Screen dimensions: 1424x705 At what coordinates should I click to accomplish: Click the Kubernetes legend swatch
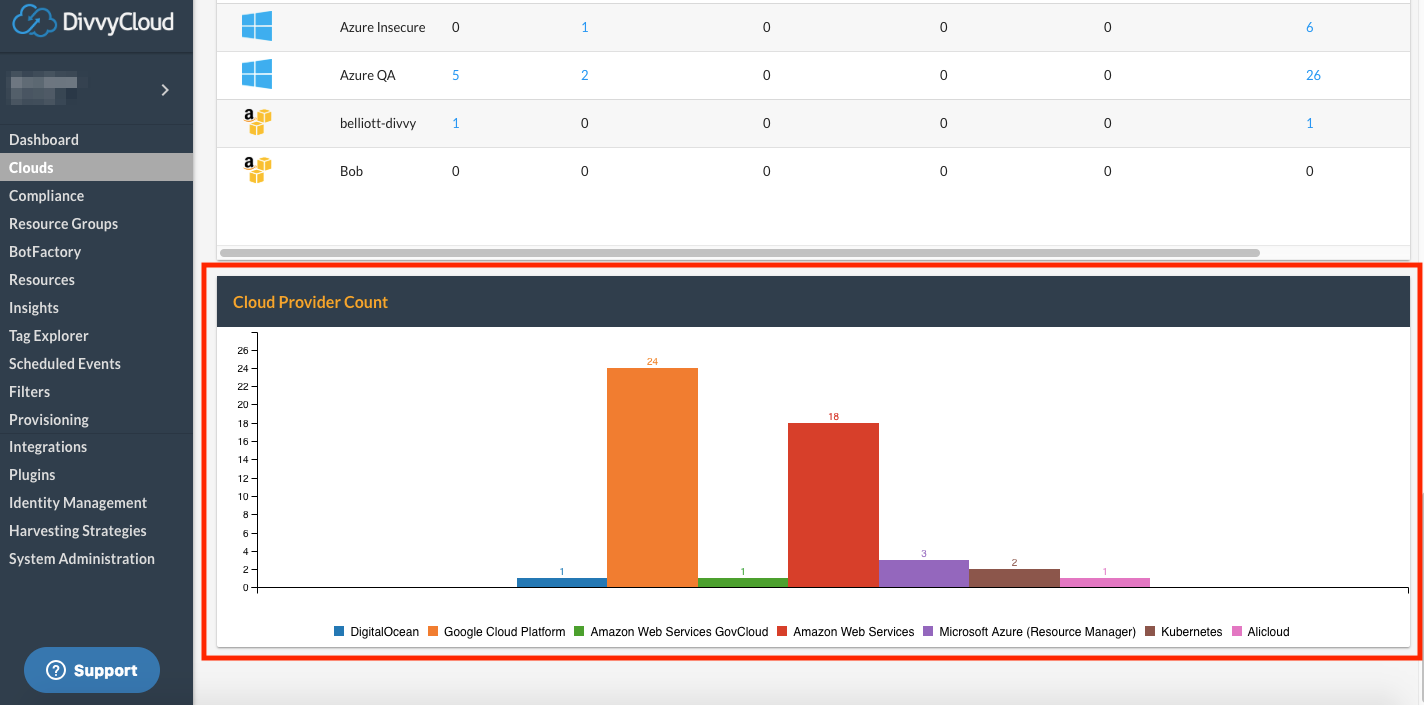coord(1150,632)
